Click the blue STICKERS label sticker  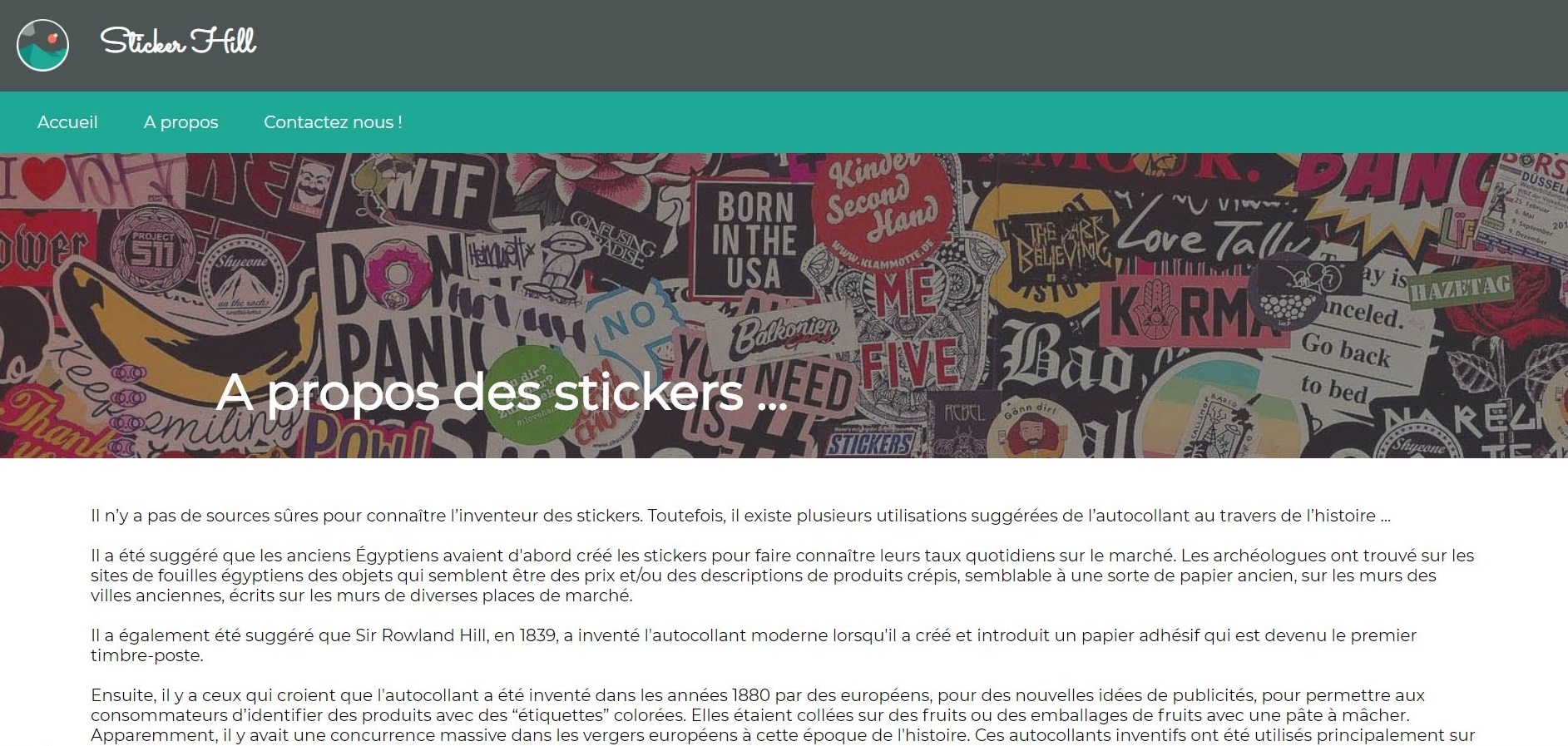[868, 442]
